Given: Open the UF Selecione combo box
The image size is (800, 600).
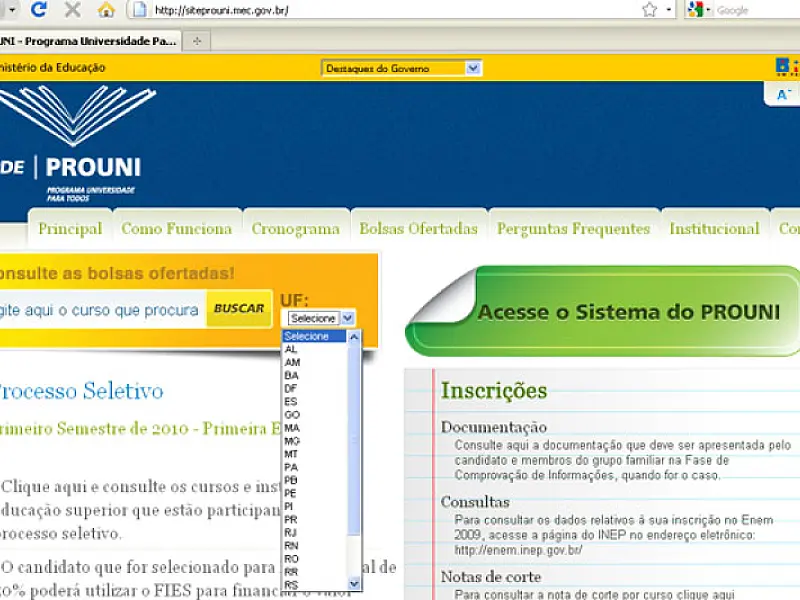Looking at the screenshot, I should 321,318.
